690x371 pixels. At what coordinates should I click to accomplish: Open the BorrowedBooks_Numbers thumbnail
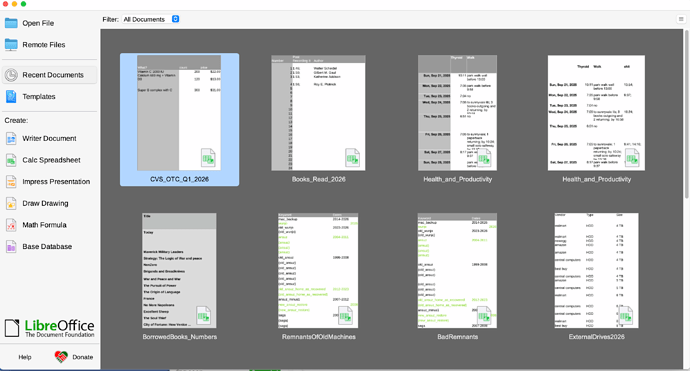click(179, 270)
